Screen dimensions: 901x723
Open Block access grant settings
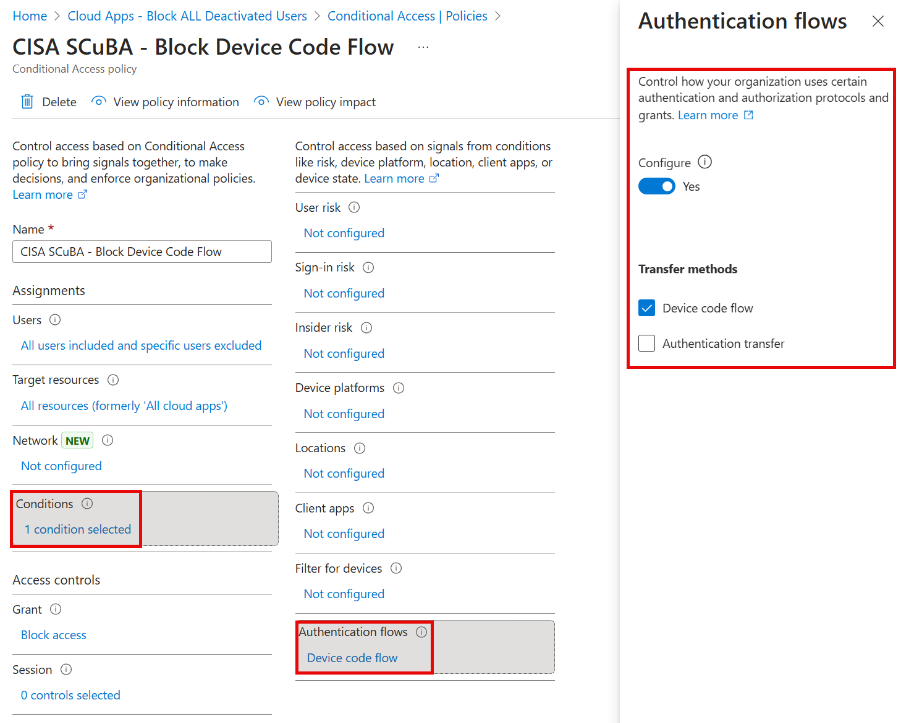(53, 634)
